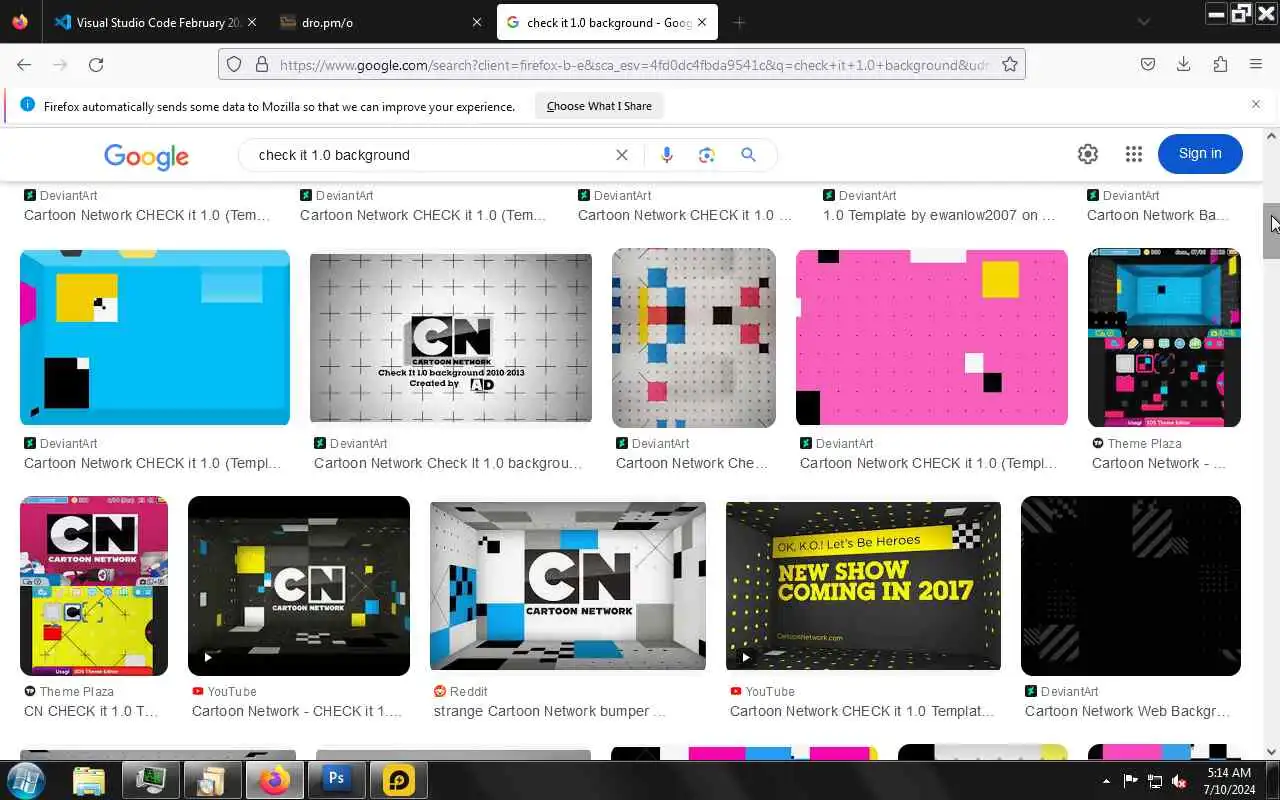Image resolution: width=1280 pixels, height=800 pixels.
Task: Open the Firefox hamburger application menu
Action: [1256, 64]
